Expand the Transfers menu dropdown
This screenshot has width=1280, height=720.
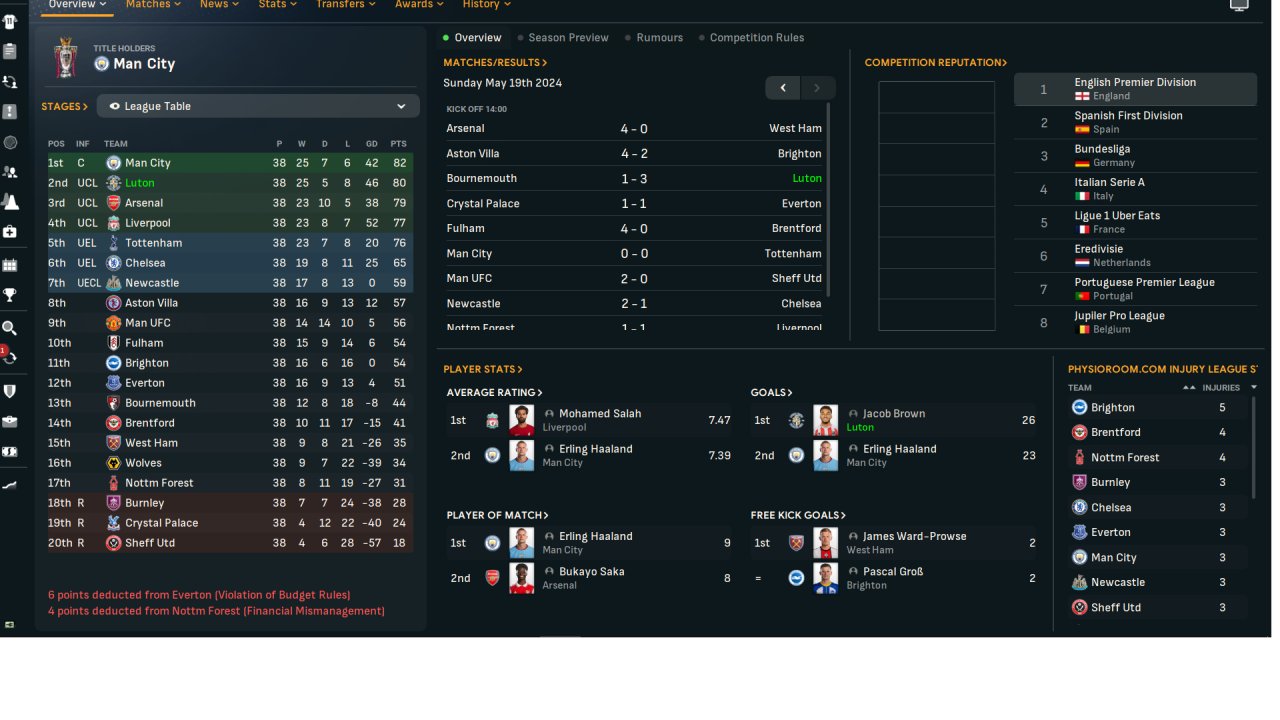pos(346,5)
